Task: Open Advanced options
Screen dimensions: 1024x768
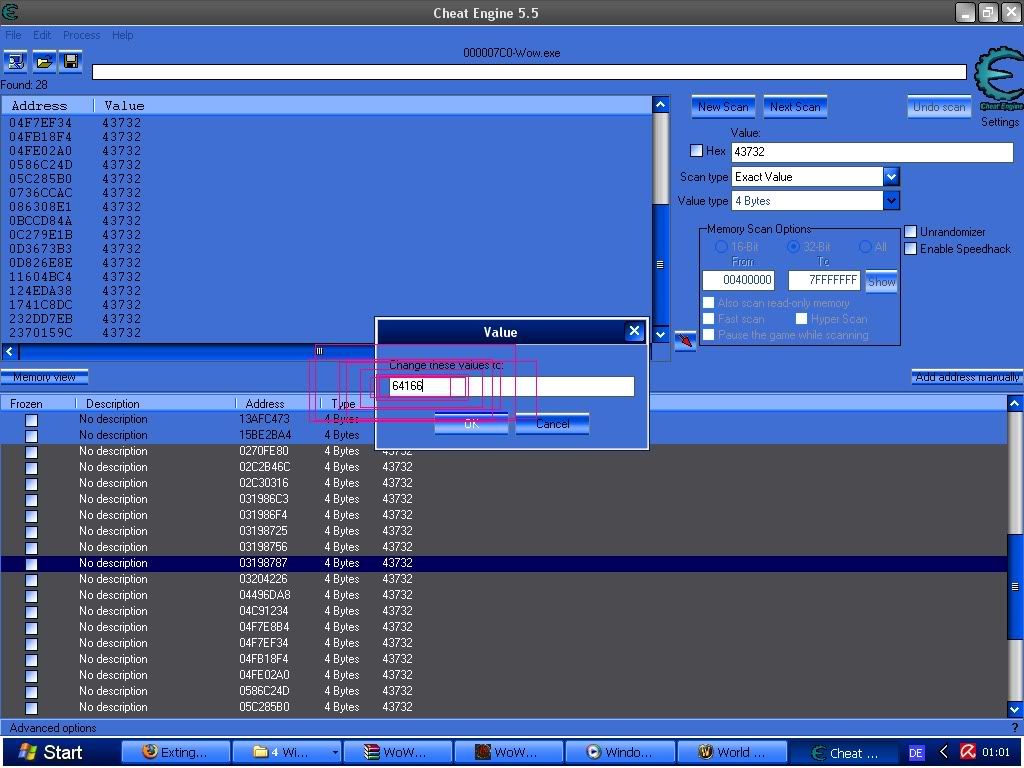Action: tap(53, 728)
